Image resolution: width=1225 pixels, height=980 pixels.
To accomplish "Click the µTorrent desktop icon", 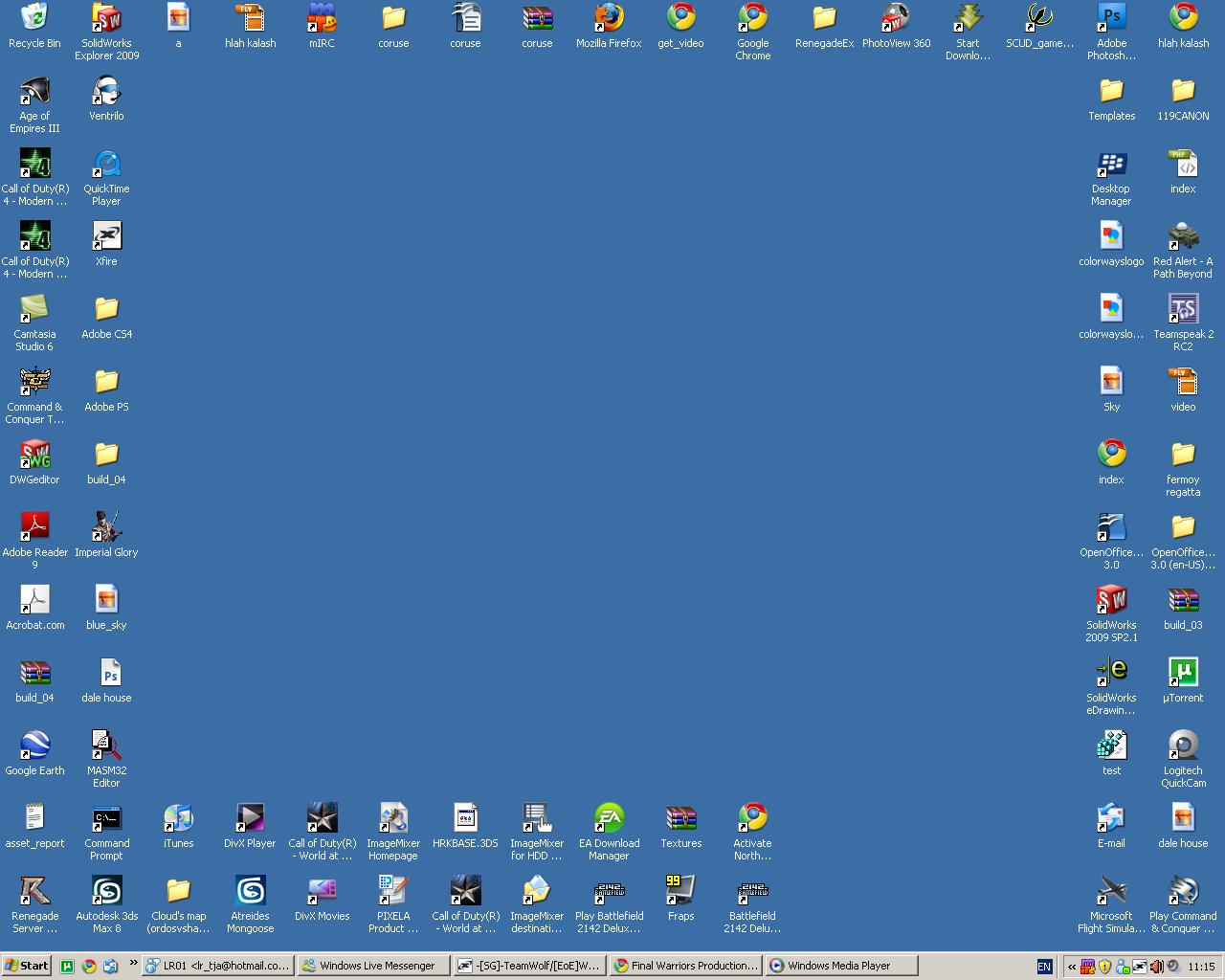I will pyautogui.click(x=1183, y=673).
